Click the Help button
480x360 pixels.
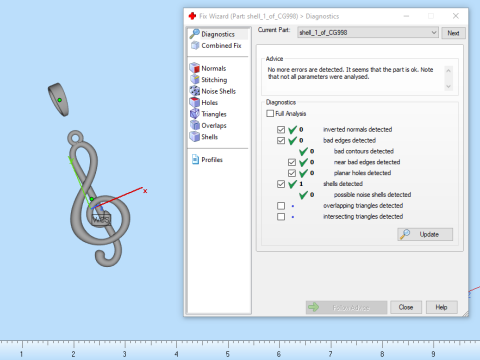point(441,307)
